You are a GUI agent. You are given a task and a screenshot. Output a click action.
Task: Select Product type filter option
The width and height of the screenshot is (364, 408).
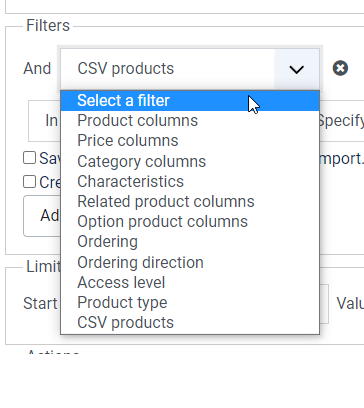[190, 303]
